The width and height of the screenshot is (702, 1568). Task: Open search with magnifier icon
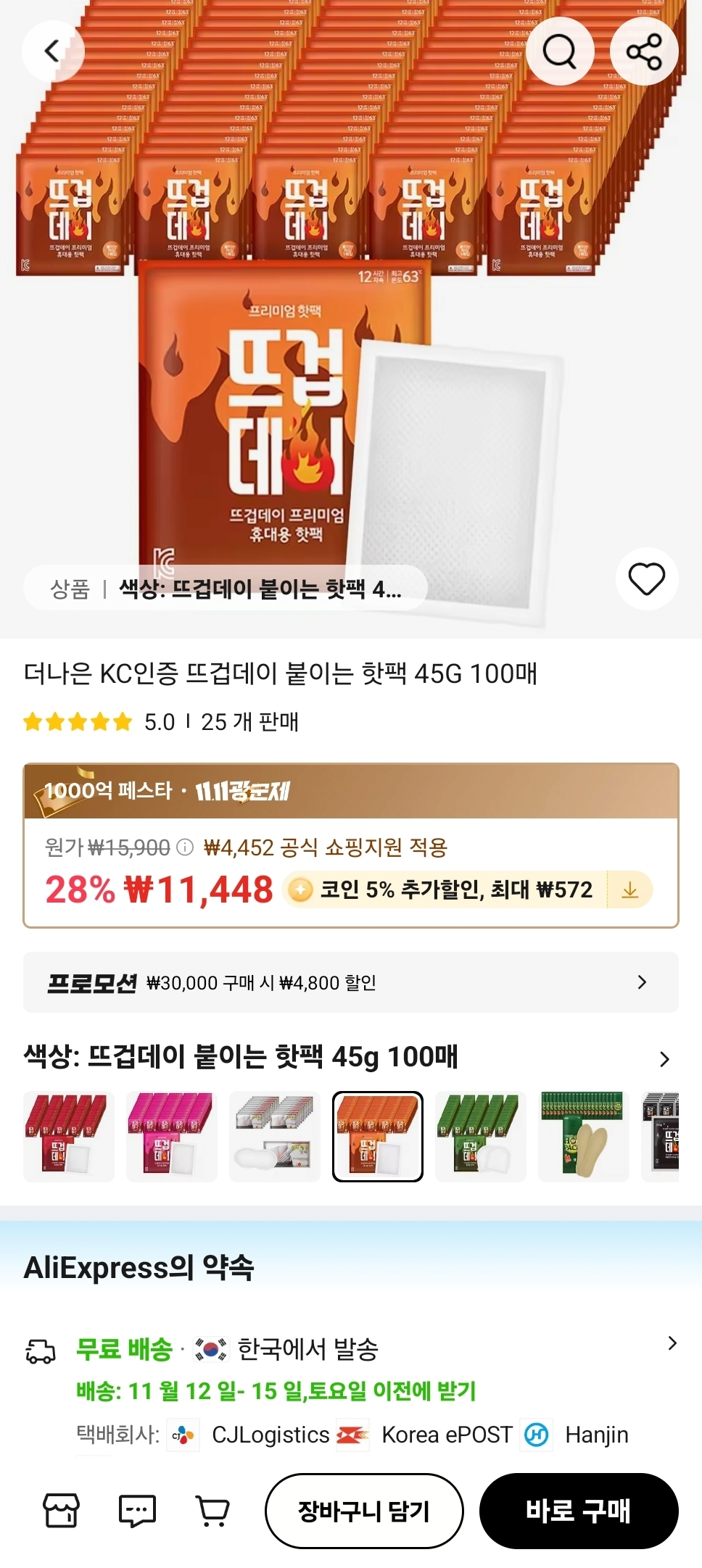[560, 51]
